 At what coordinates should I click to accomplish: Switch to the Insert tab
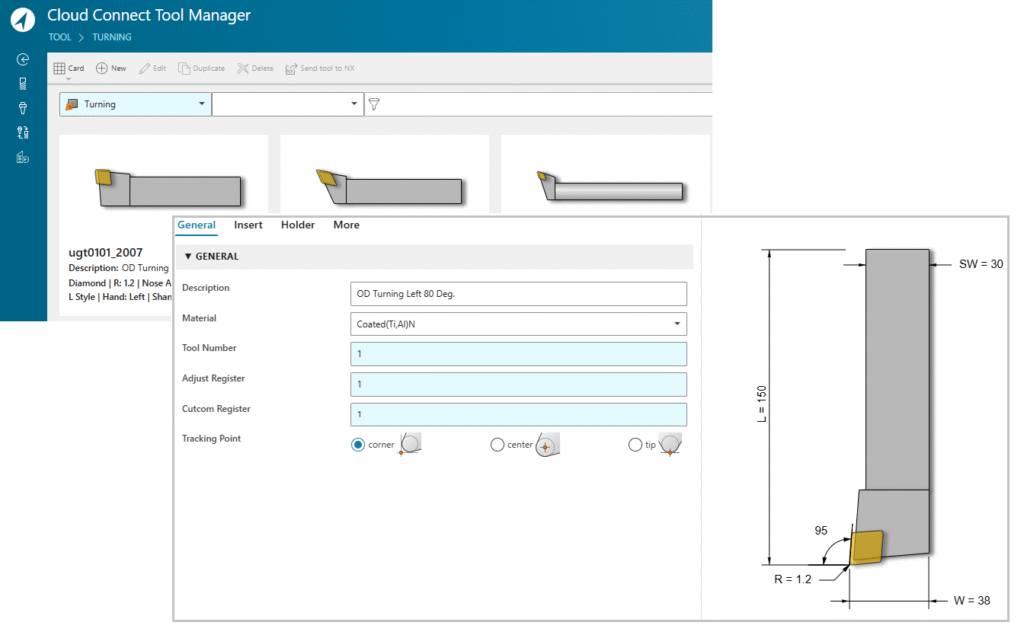point(248,225)
